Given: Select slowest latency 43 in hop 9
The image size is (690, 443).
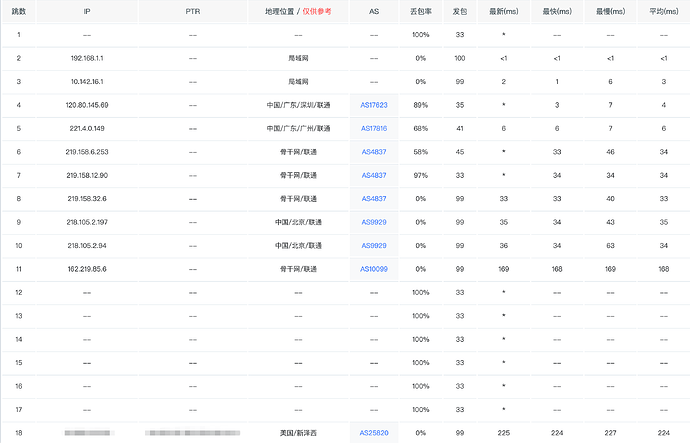Looking at the screenshot, I should pos(610,222).
